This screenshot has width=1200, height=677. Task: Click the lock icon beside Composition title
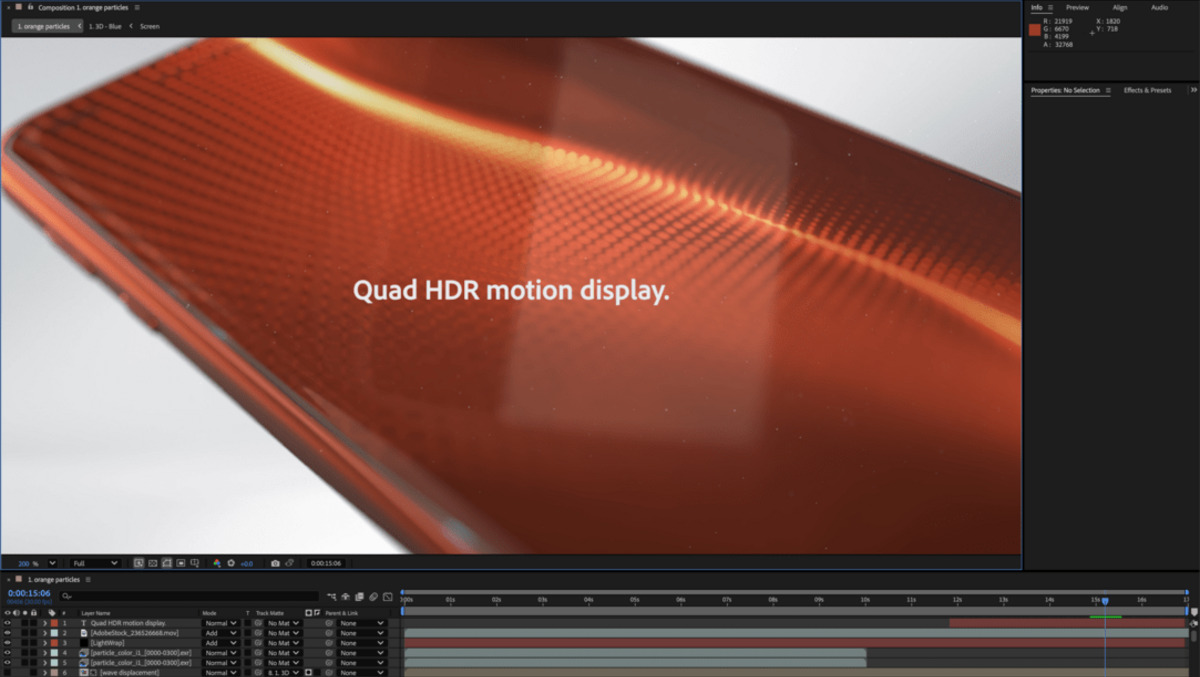pos(30,7)
